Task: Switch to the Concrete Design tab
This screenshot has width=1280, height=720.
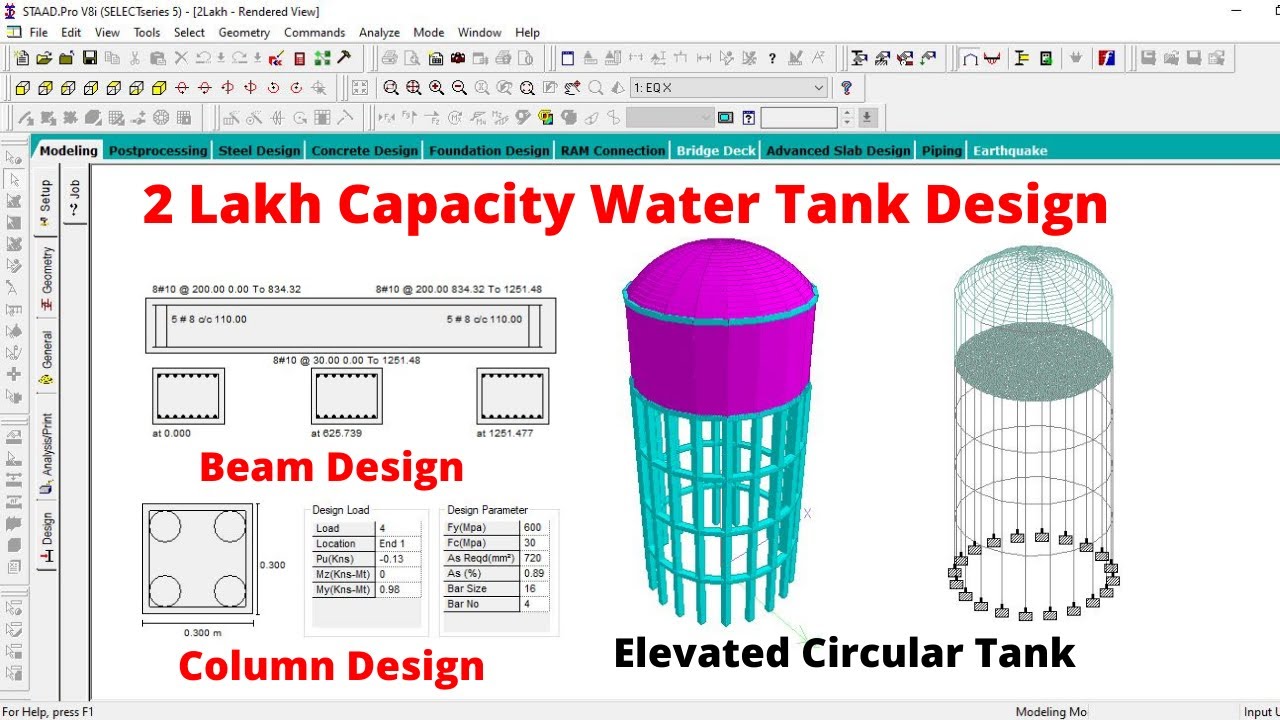Action: [364, 150]
